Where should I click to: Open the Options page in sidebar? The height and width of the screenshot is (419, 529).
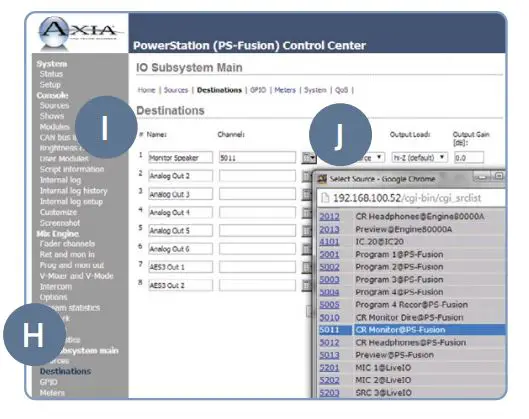[53, 297]
